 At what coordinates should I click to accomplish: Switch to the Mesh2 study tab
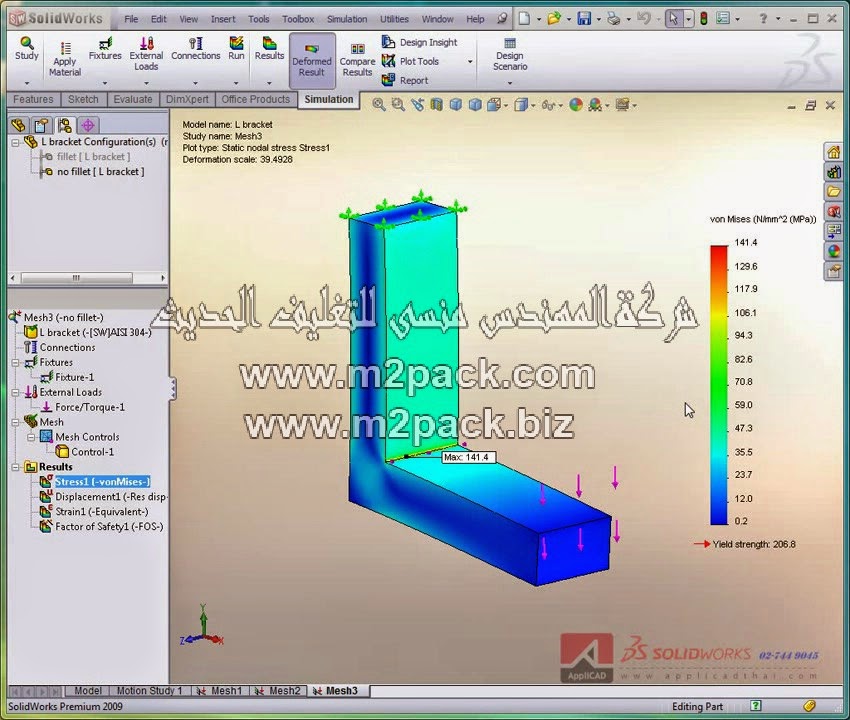(x=278, y=691)
